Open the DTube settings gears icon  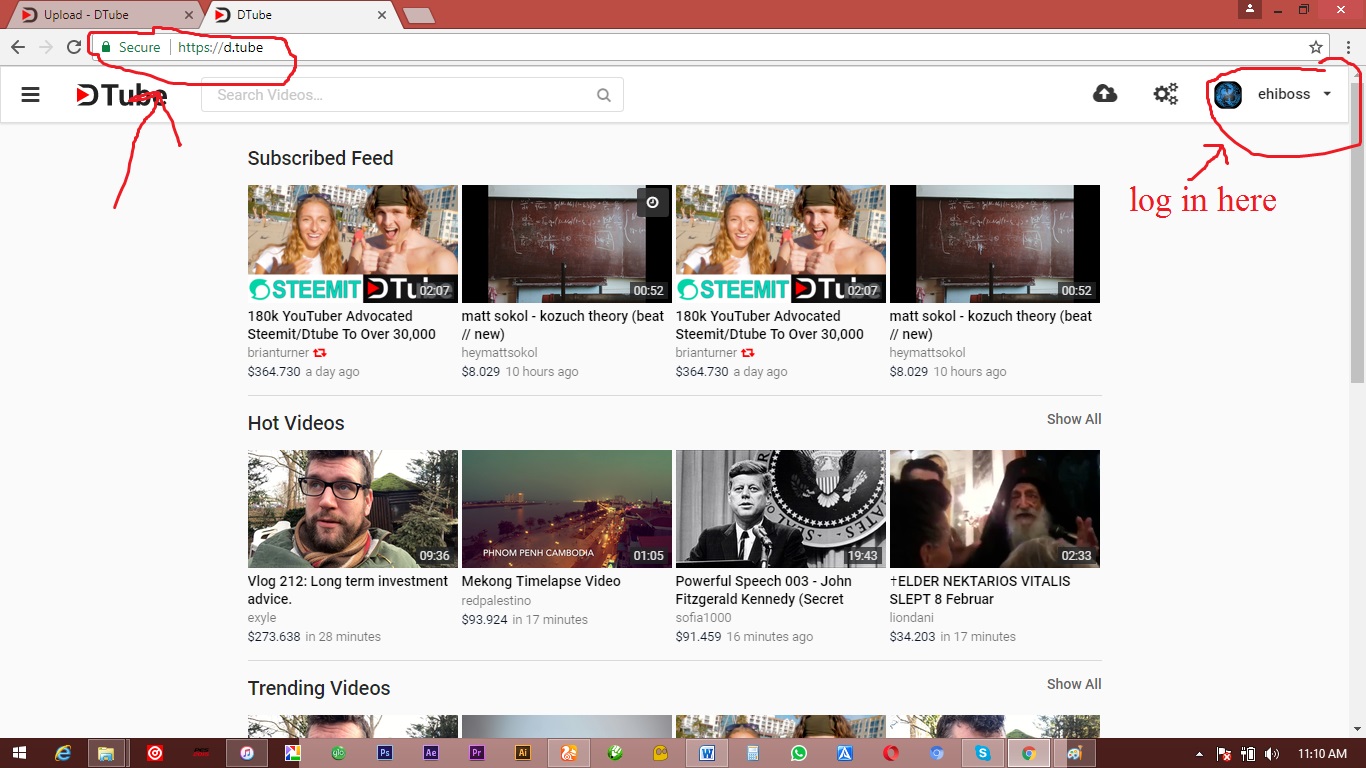[x=1165, y=93]
